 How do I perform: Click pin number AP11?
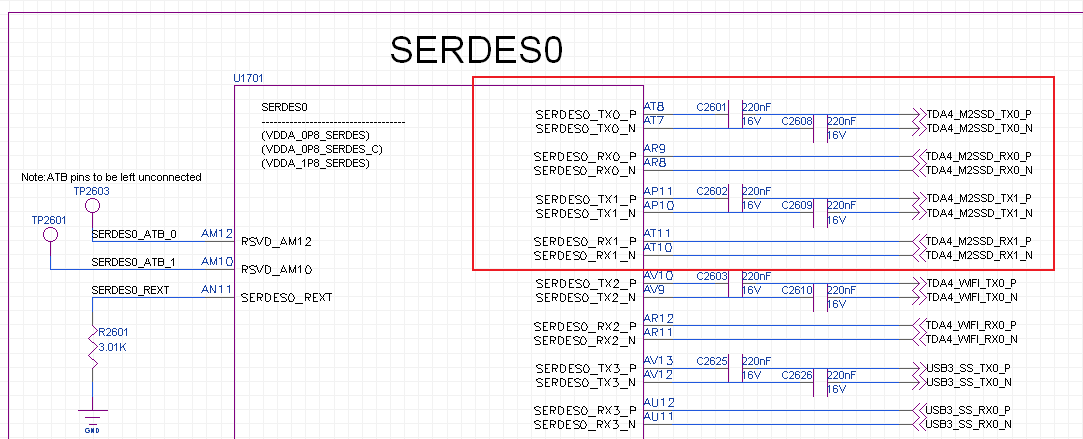(658, 191)
